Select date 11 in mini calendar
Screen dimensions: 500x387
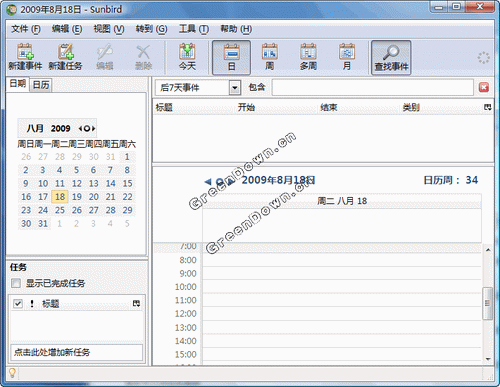point(60,183)
